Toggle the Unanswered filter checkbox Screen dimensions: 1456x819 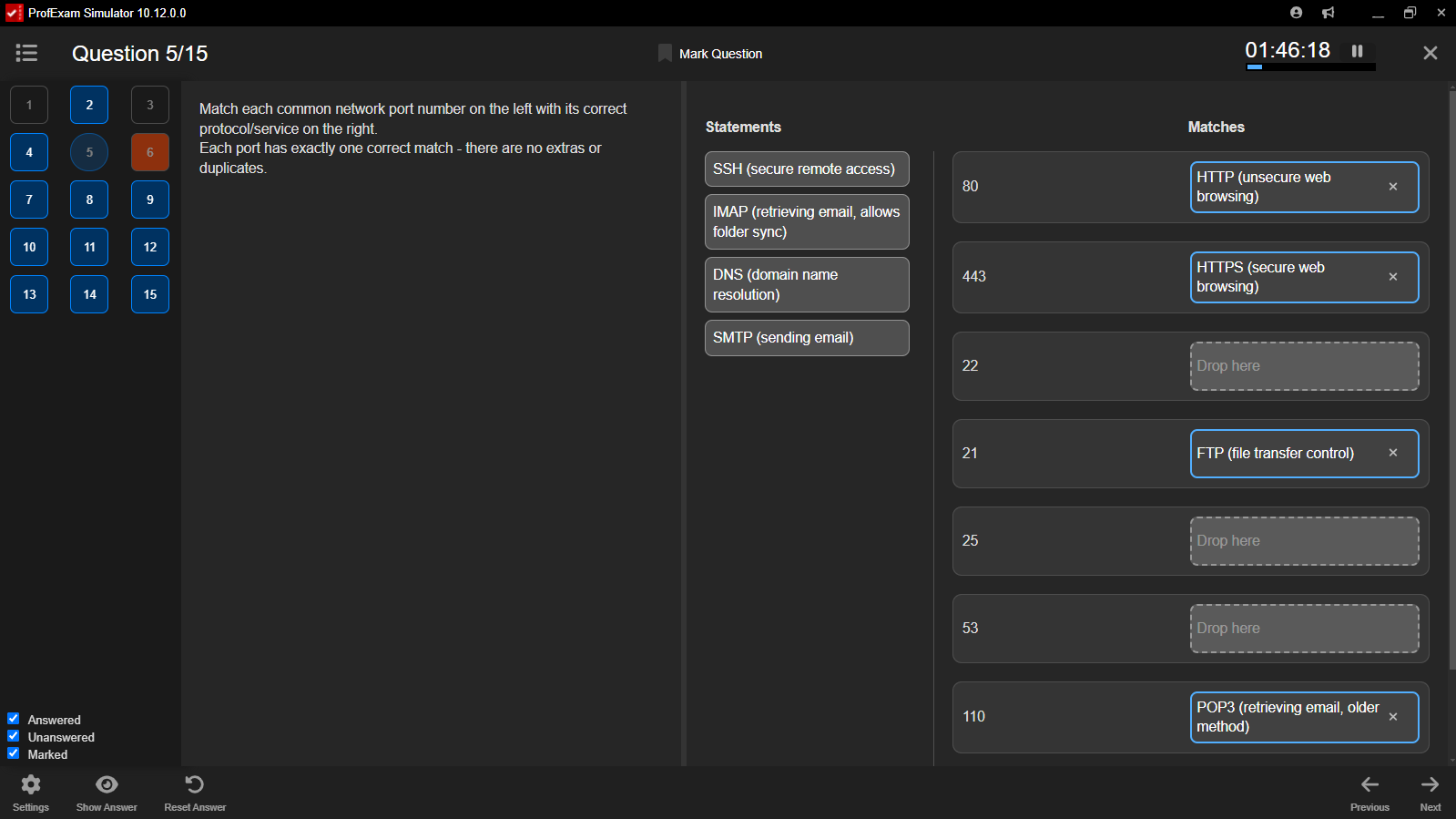click(x=14, y=736)
